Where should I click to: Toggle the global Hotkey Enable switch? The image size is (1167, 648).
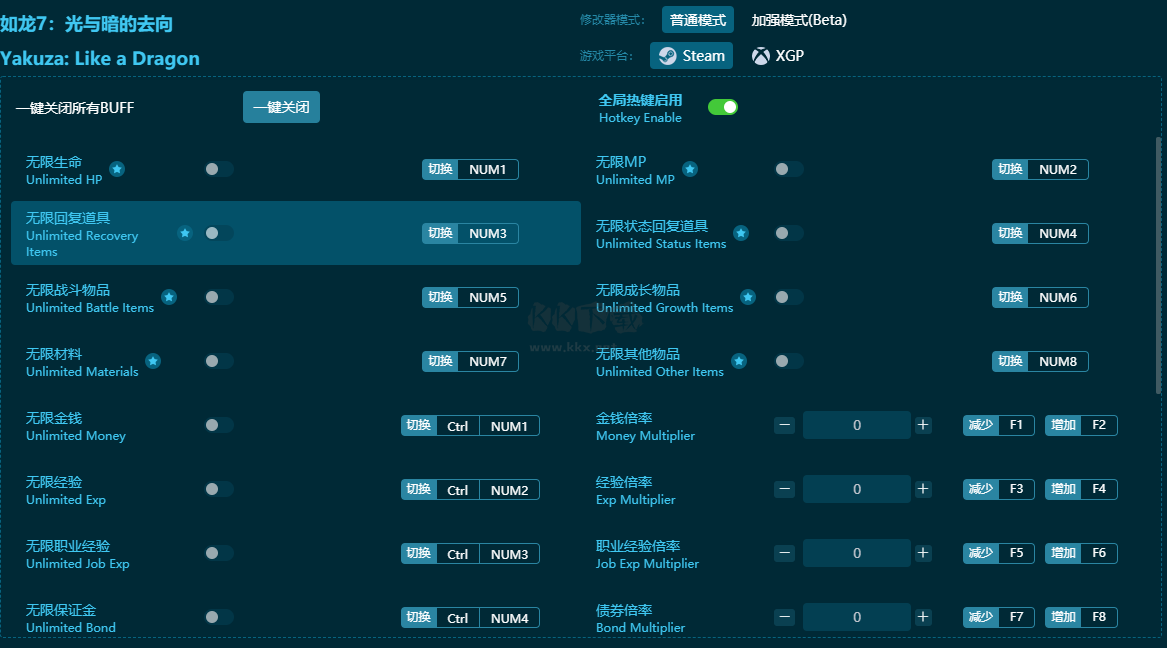(x=723, y=107)
